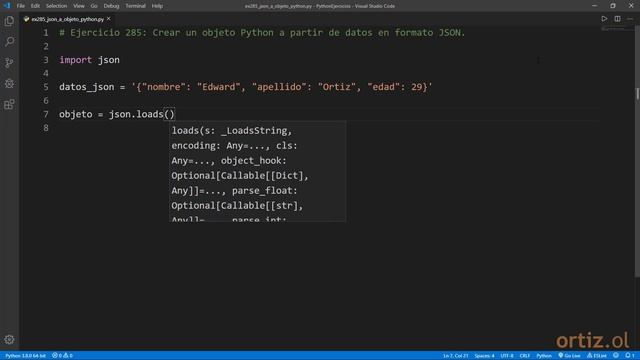Select the Python 3.8.0 64-bit interpreter

point(25,356)
